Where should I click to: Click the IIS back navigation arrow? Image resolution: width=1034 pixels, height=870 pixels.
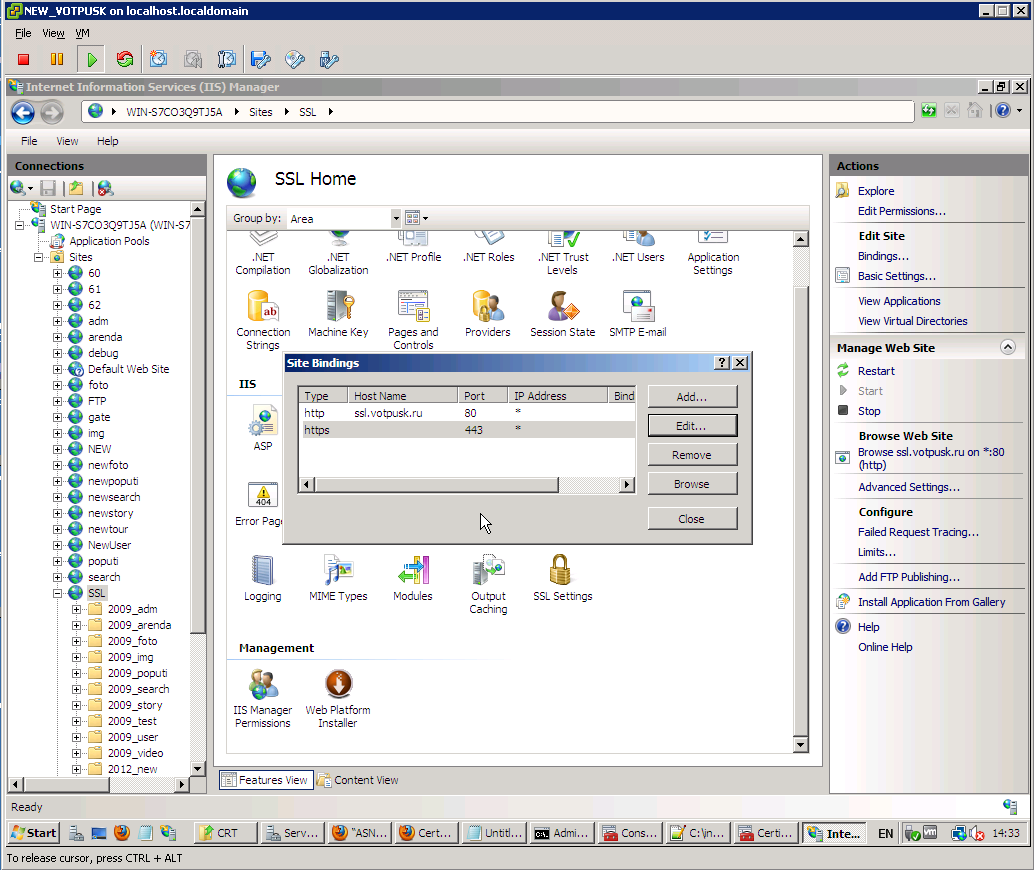(x=23, y=112)
